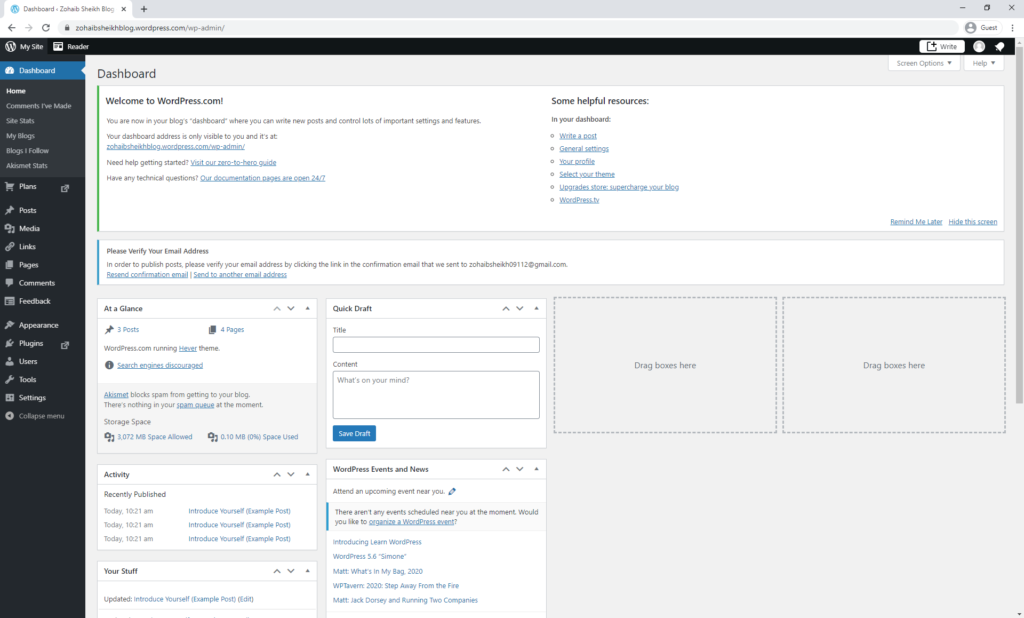Open Akismet Stats submenu item
Viewport: 1024px width, 618px height.
click(x=27, y=166)
